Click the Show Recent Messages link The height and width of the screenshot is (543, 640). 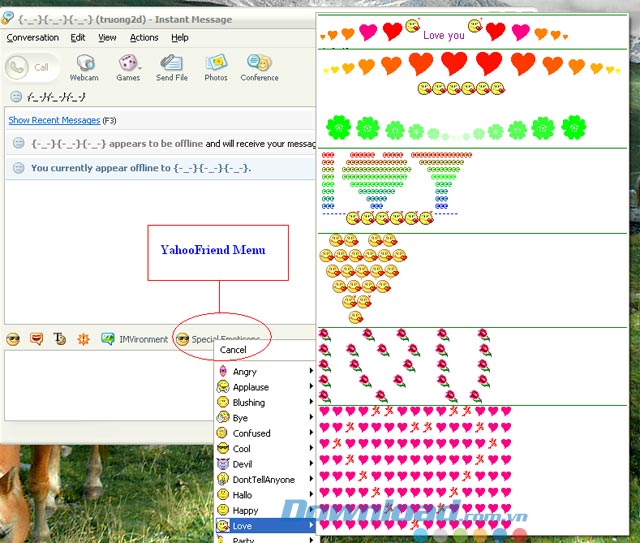(54, 120)
